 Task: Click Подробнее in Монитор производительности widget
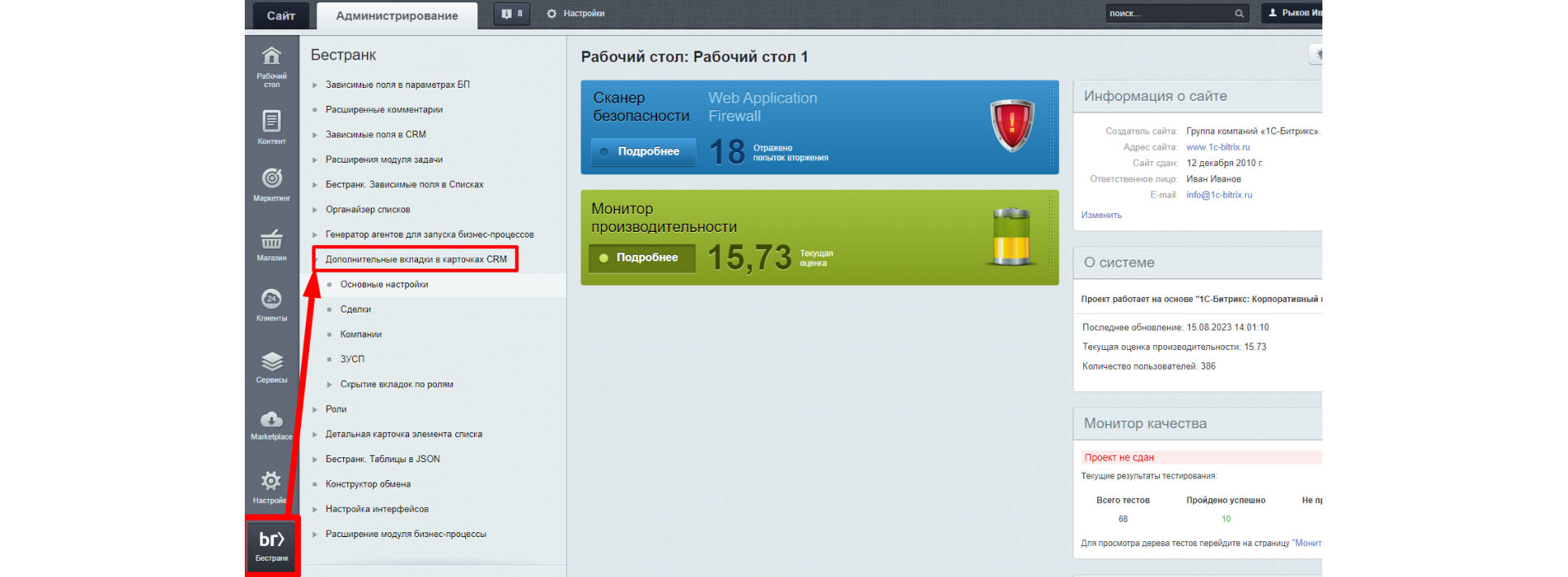coord(642,257)
